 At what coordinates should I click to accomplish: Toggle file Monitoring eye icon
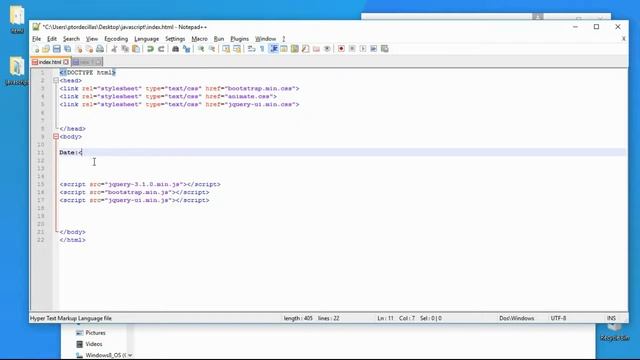point(327,49)
